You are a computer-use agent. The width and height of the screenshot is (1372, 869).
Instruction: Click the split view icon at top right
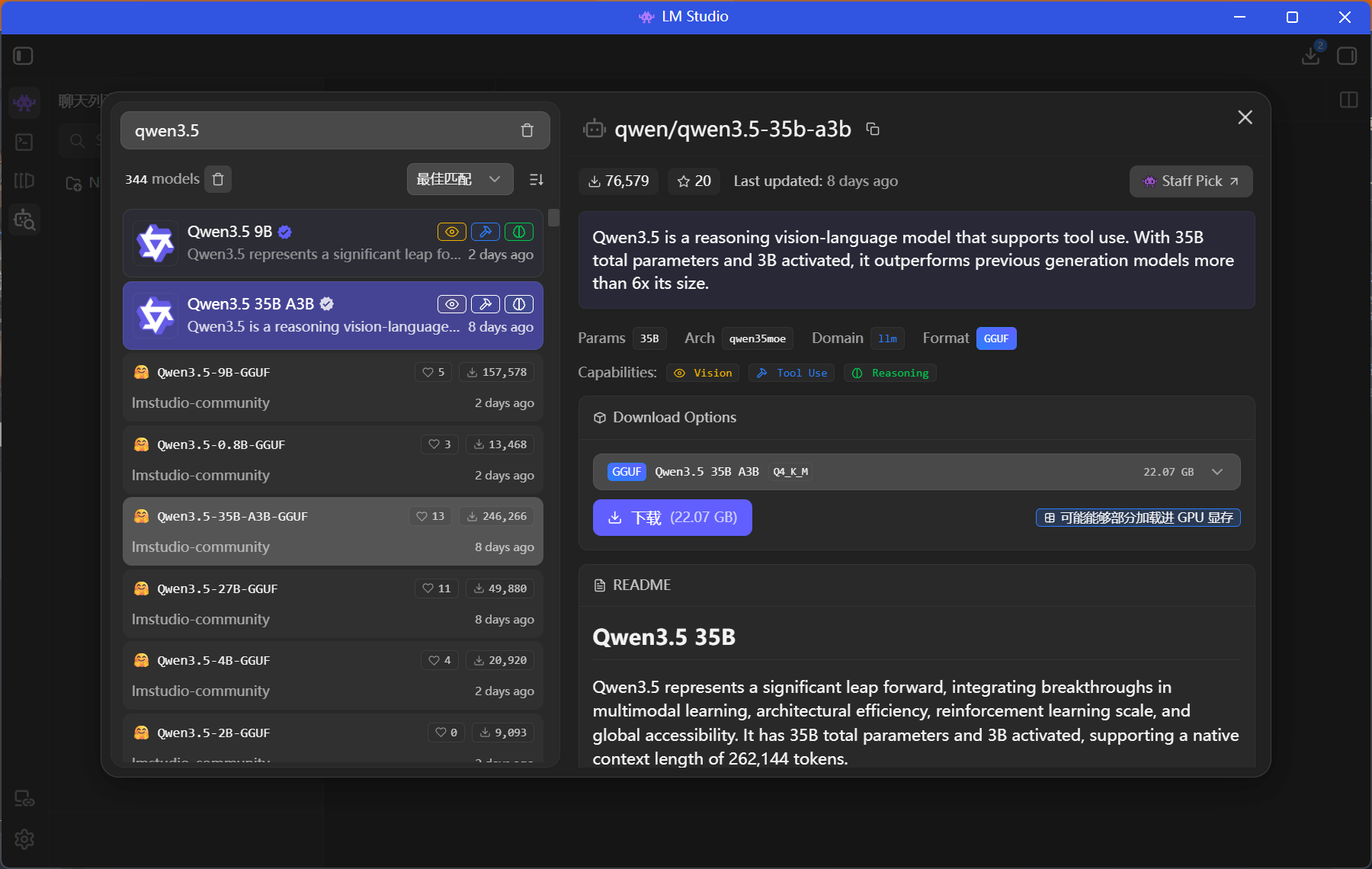click(1348, 100)
